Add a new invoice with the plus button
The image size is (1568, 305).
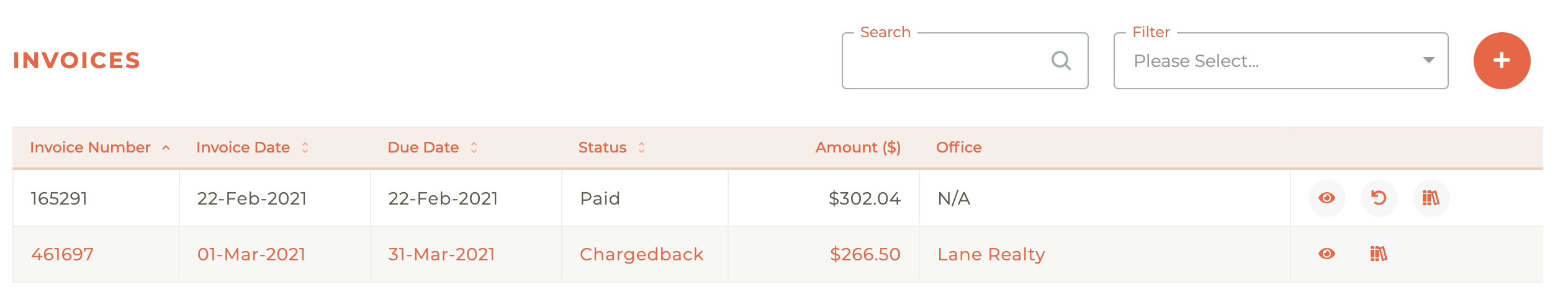[1502, 61]
